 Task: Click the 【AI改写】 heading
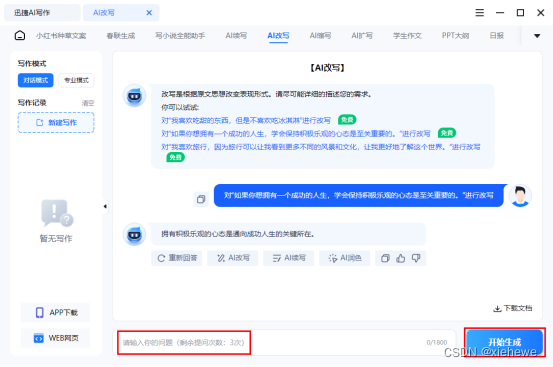tap(327, 68)
